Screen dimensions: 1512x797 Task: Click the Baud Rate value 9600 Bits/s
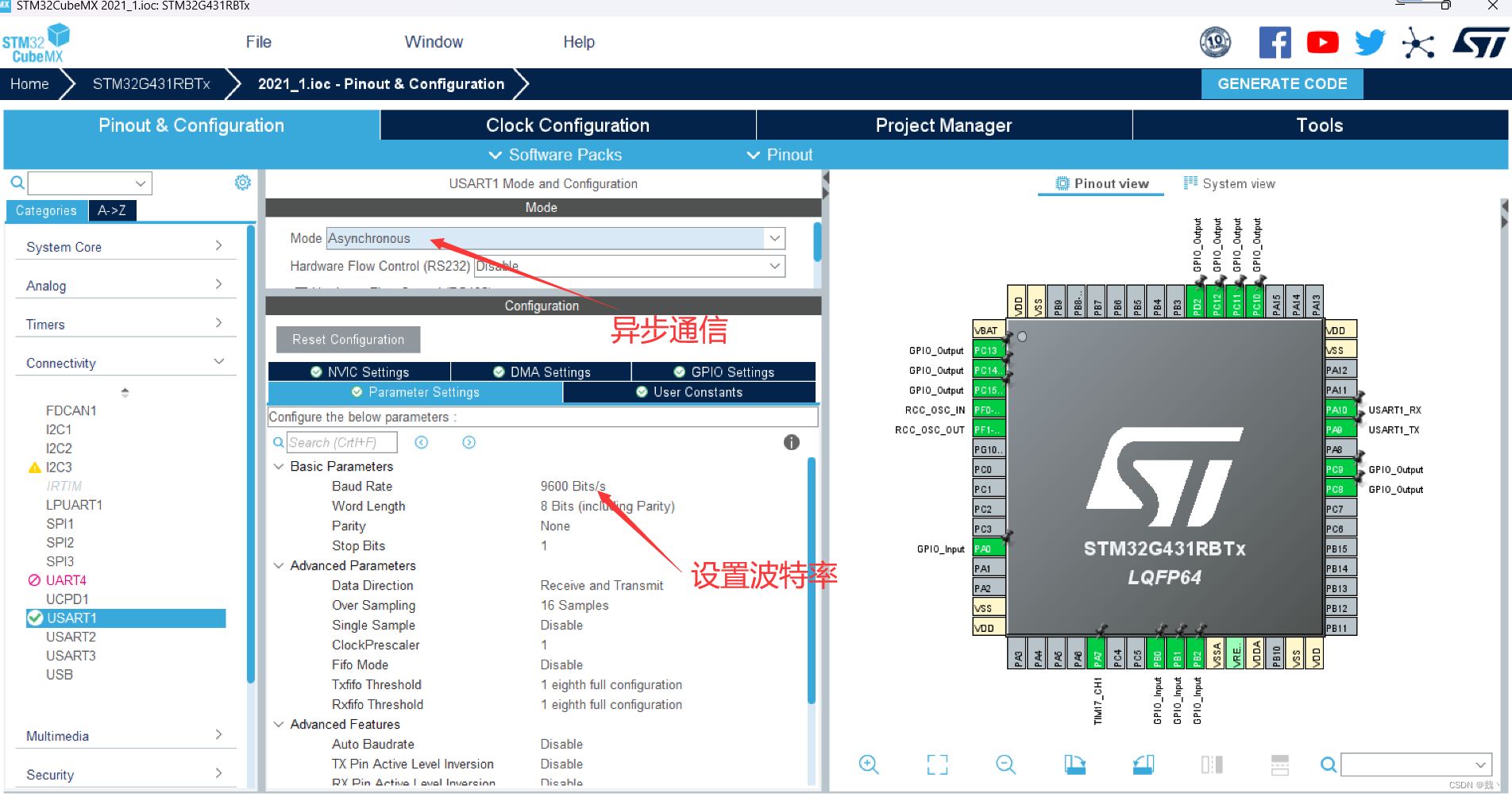point(573,486)
